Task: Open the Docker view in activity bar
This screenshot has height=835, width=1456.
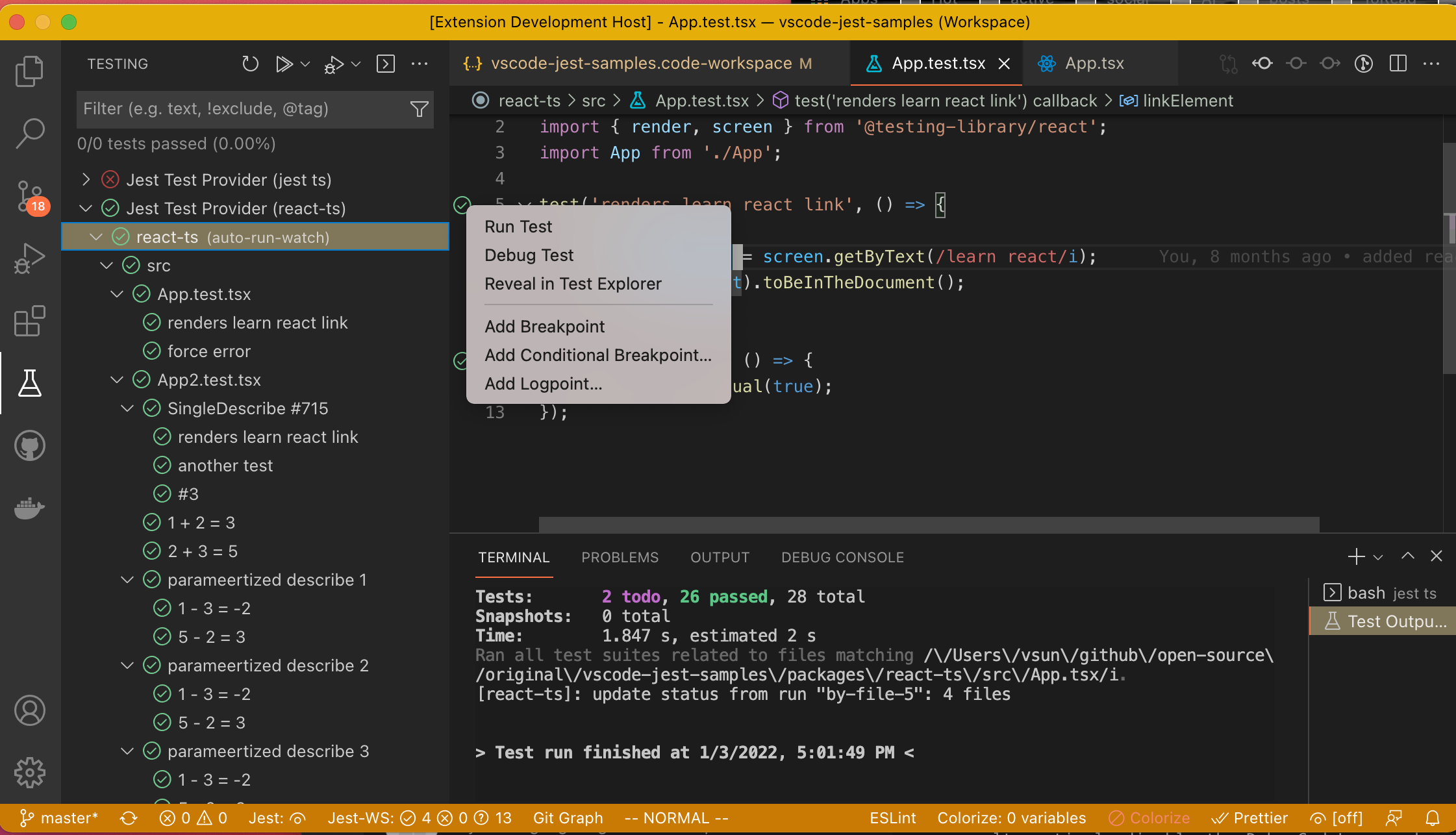Action: [x=30, y=508]
